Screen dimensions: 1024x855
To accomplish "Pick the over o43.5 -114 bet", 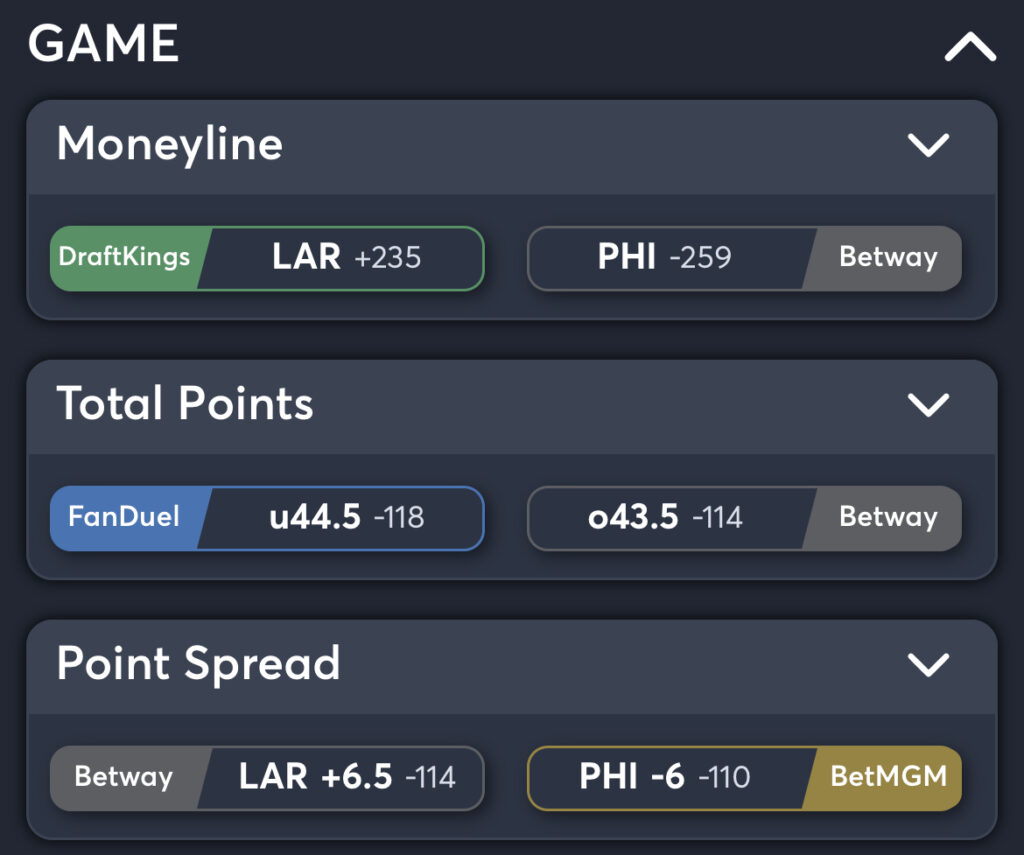I will (665, 517).
